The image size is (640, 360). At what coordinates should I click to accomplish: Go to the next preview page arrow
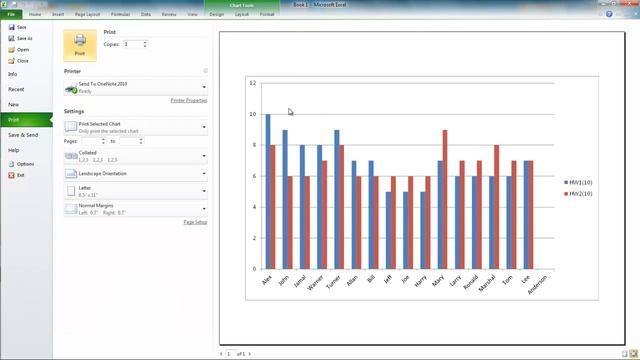[x=250, y=354]
